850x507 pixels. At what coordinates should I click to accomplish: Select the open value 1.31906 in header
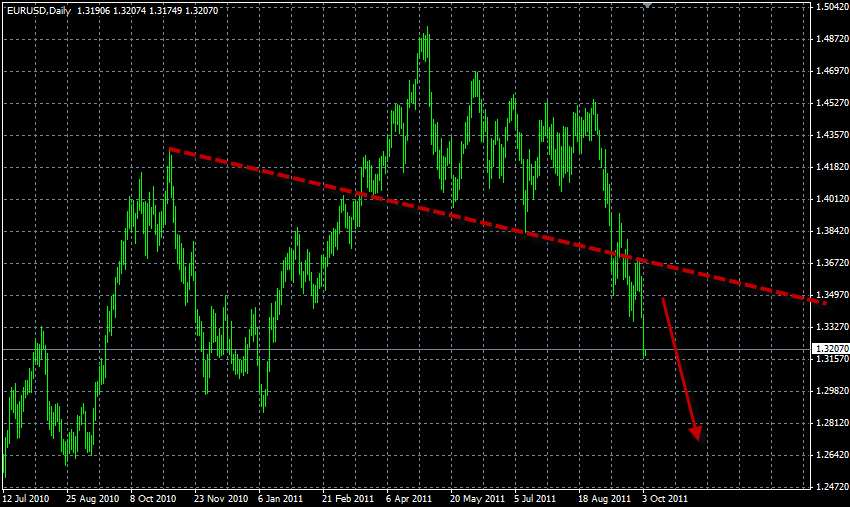pyautogui.click(x=93, y=10)
